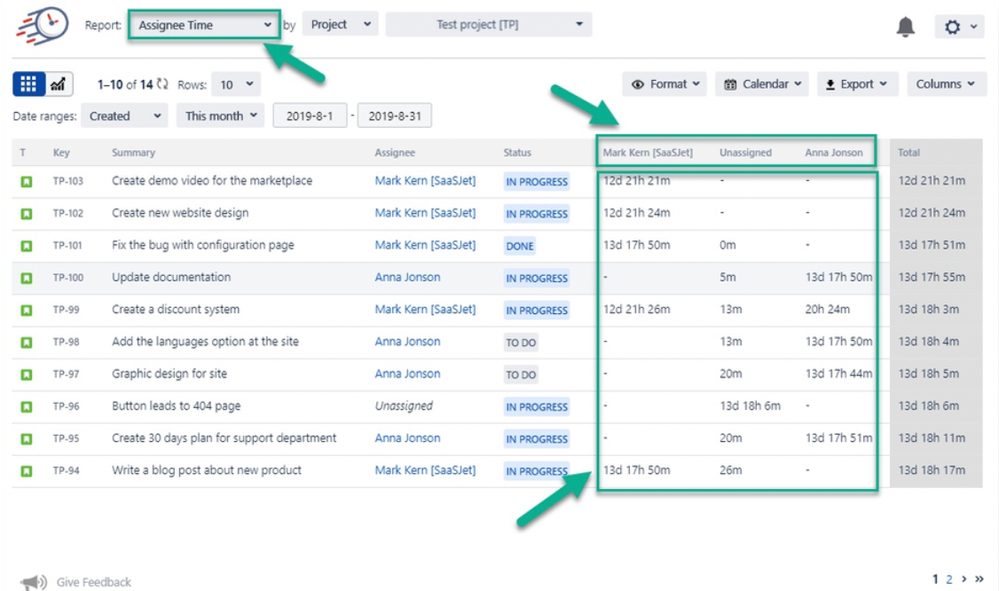Screen dimensions: 999x591
Task: Click the TO DO status badge of TP-98
Action: click(521, 343)
